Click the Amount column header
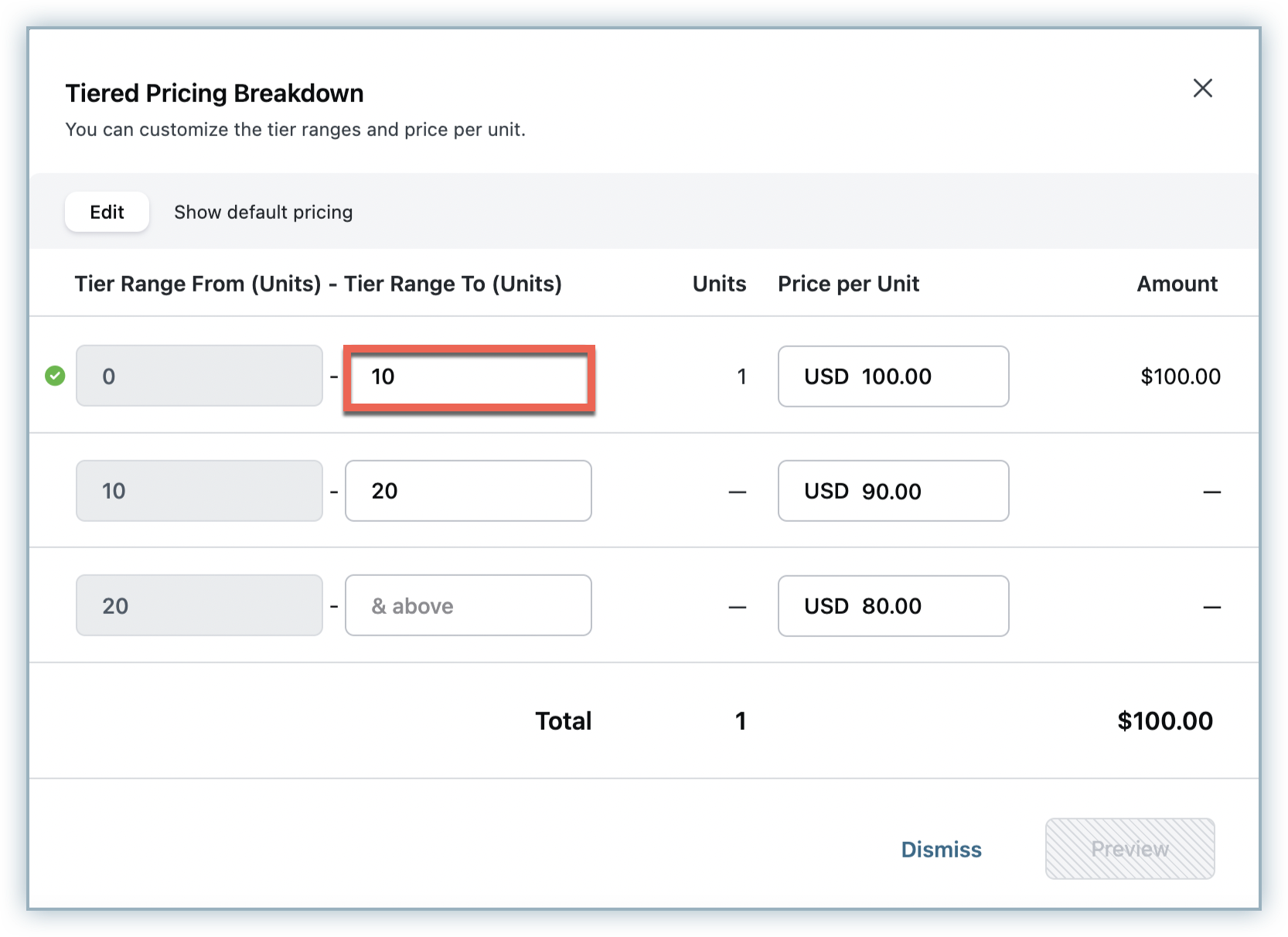This screenshot has width=1288, height=937. pos(1177,284)
